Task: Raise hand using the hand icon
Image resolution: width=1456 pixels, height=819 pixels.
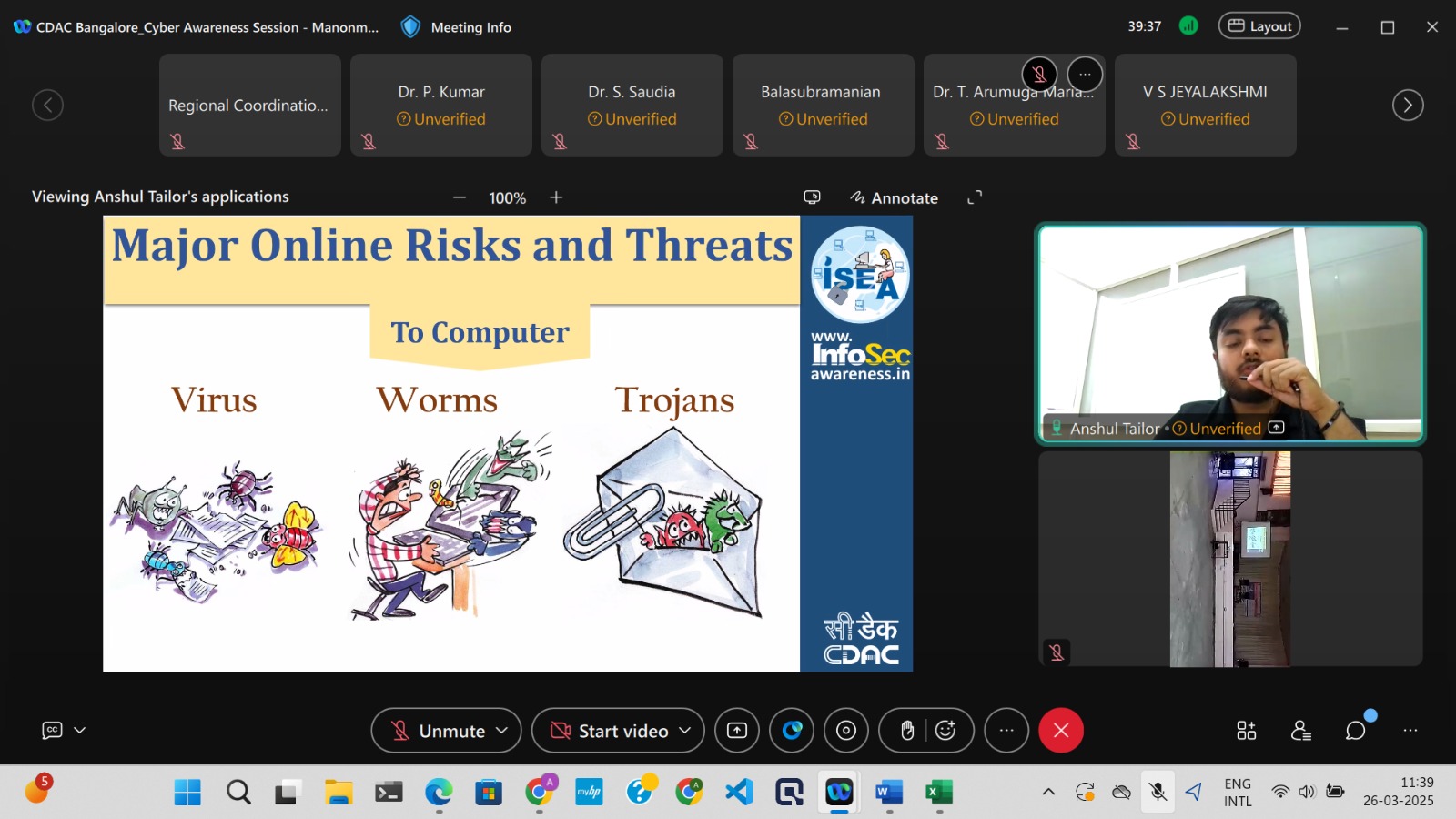Action: pyautogui.click(x=906, y=731)
